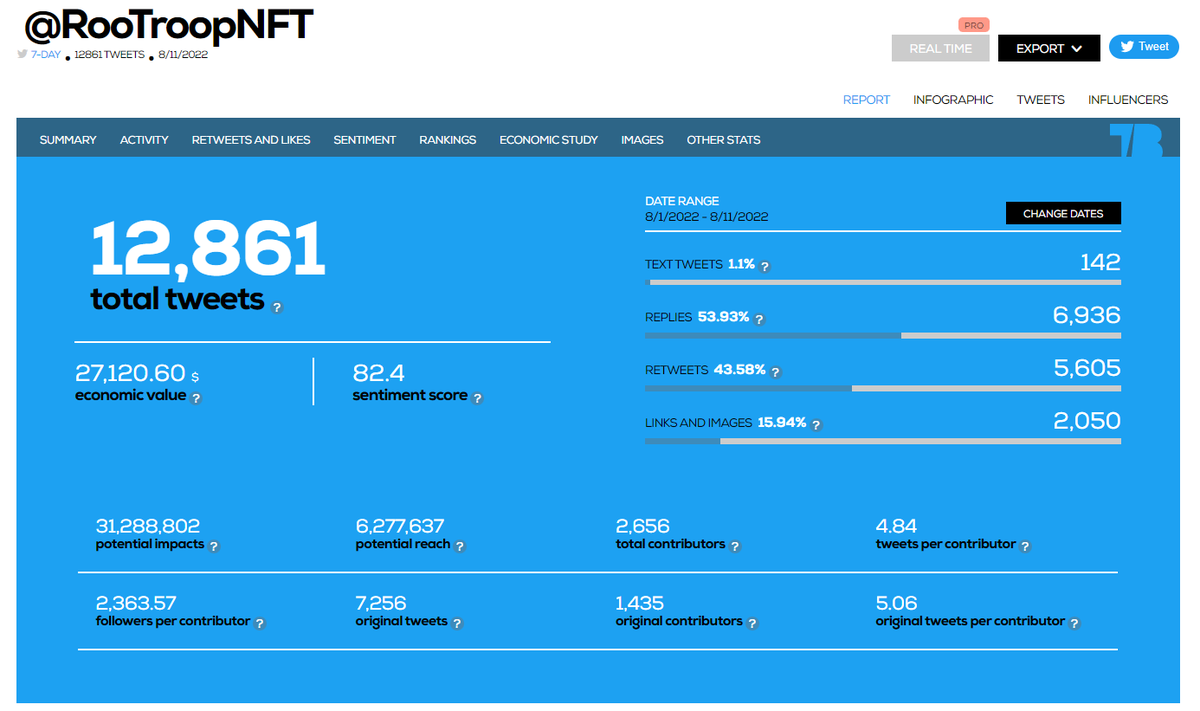Click the Twitter bird icon beside 7-DAY
The height and width of the screenshot is (711, 1200).
[x=22, y=54]
